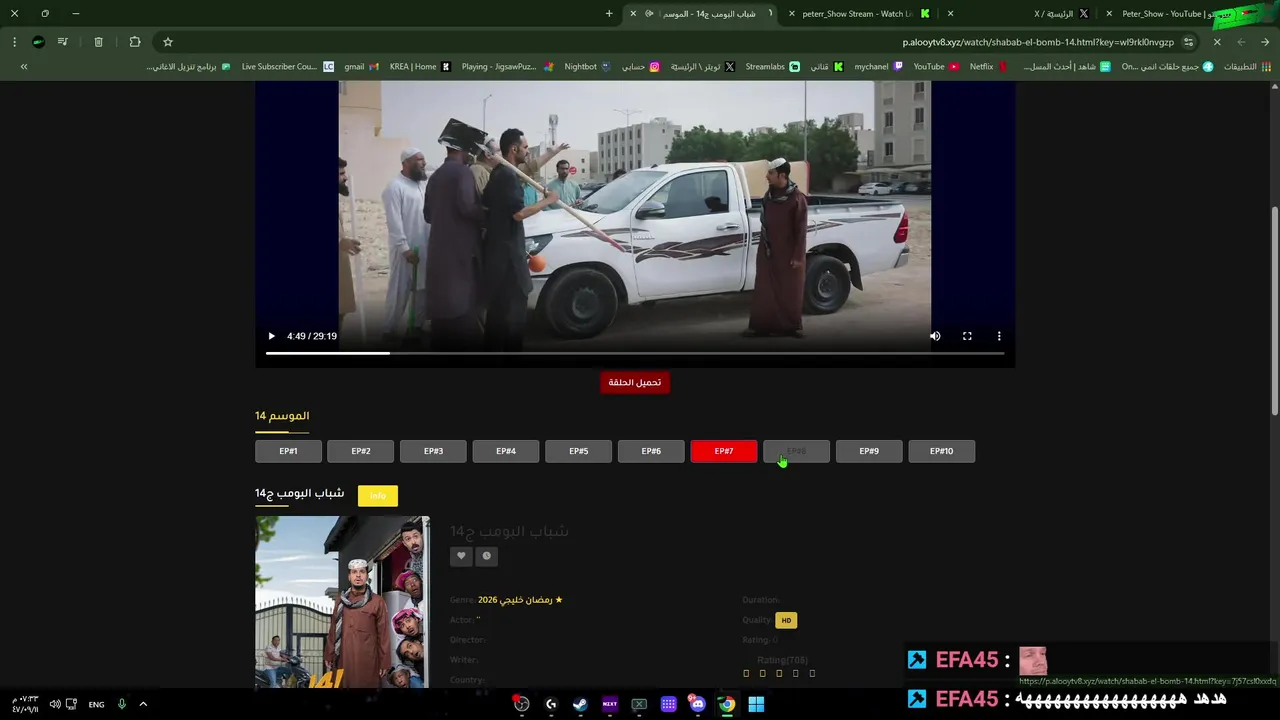
Task: Open Steam from the taskbar
Action: [x=580, y=704]
